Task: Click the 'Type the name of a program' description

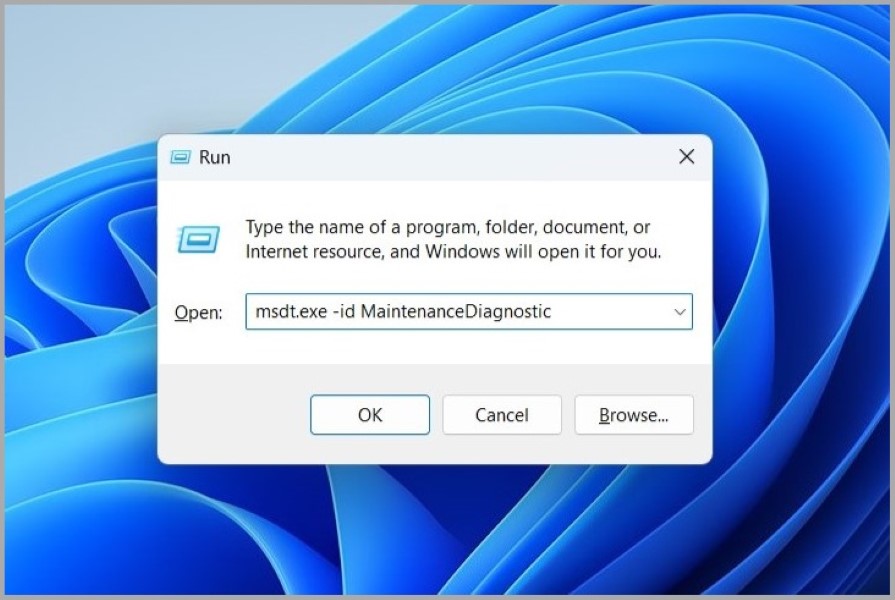Action: (x=453, y=239)
